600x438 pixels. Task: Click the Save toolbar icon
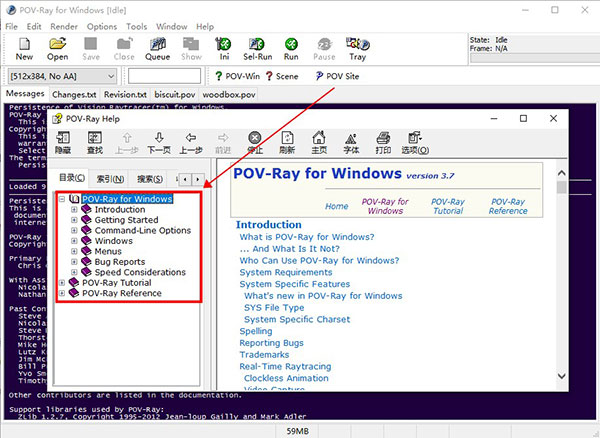(x=91, y=44)
